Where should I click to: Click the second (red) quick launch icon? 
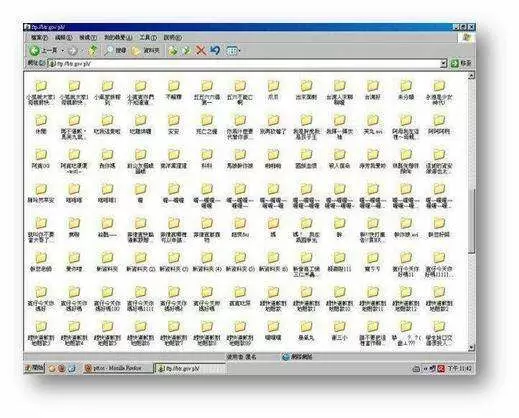tap(62, 368)
